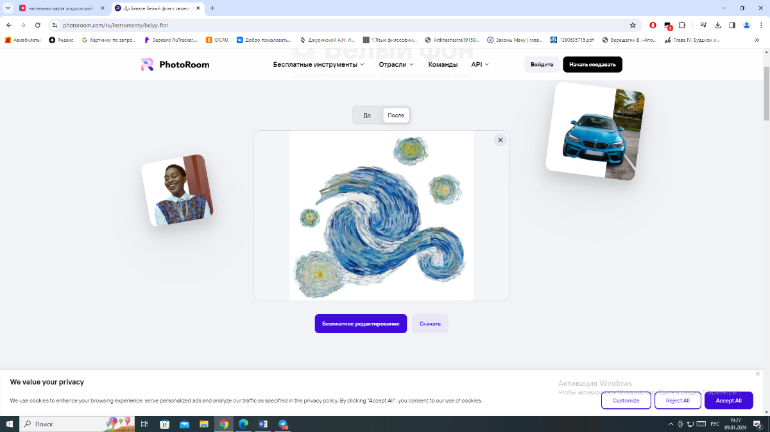Toggle the browser side panel

coord(732,25)
